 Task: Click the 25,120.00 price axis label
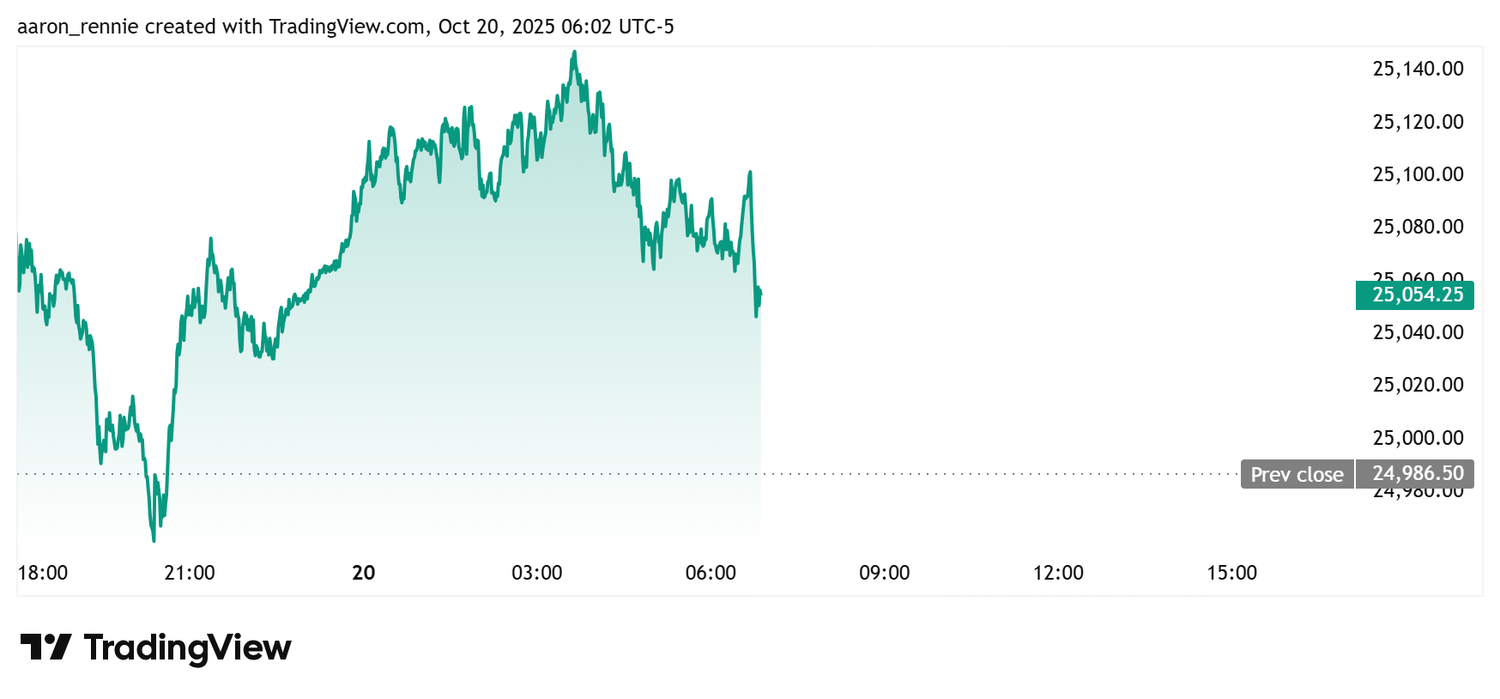click(1418, 122)
